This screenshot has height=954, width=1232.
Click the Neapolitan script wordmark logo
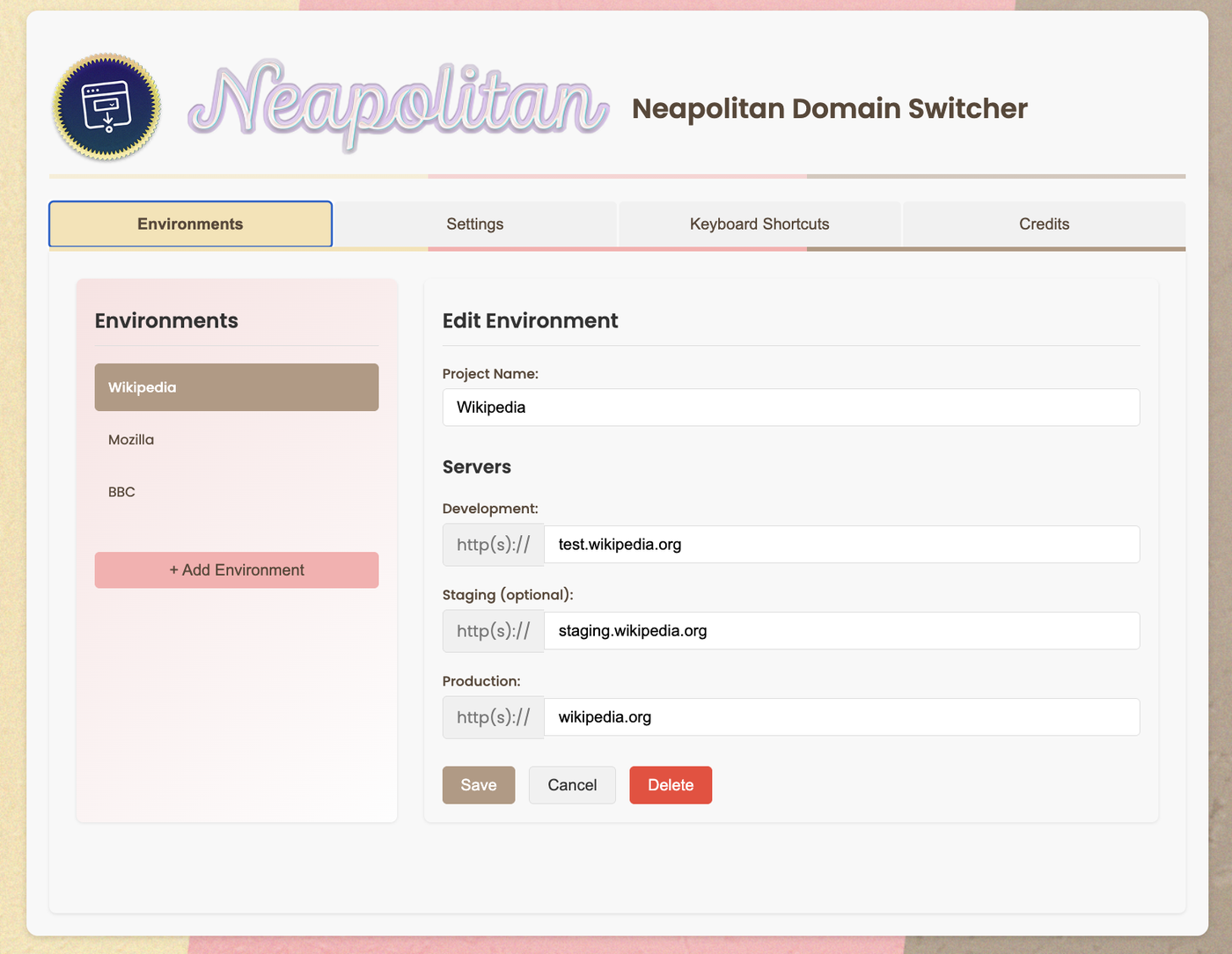click(x=398, y=106)
